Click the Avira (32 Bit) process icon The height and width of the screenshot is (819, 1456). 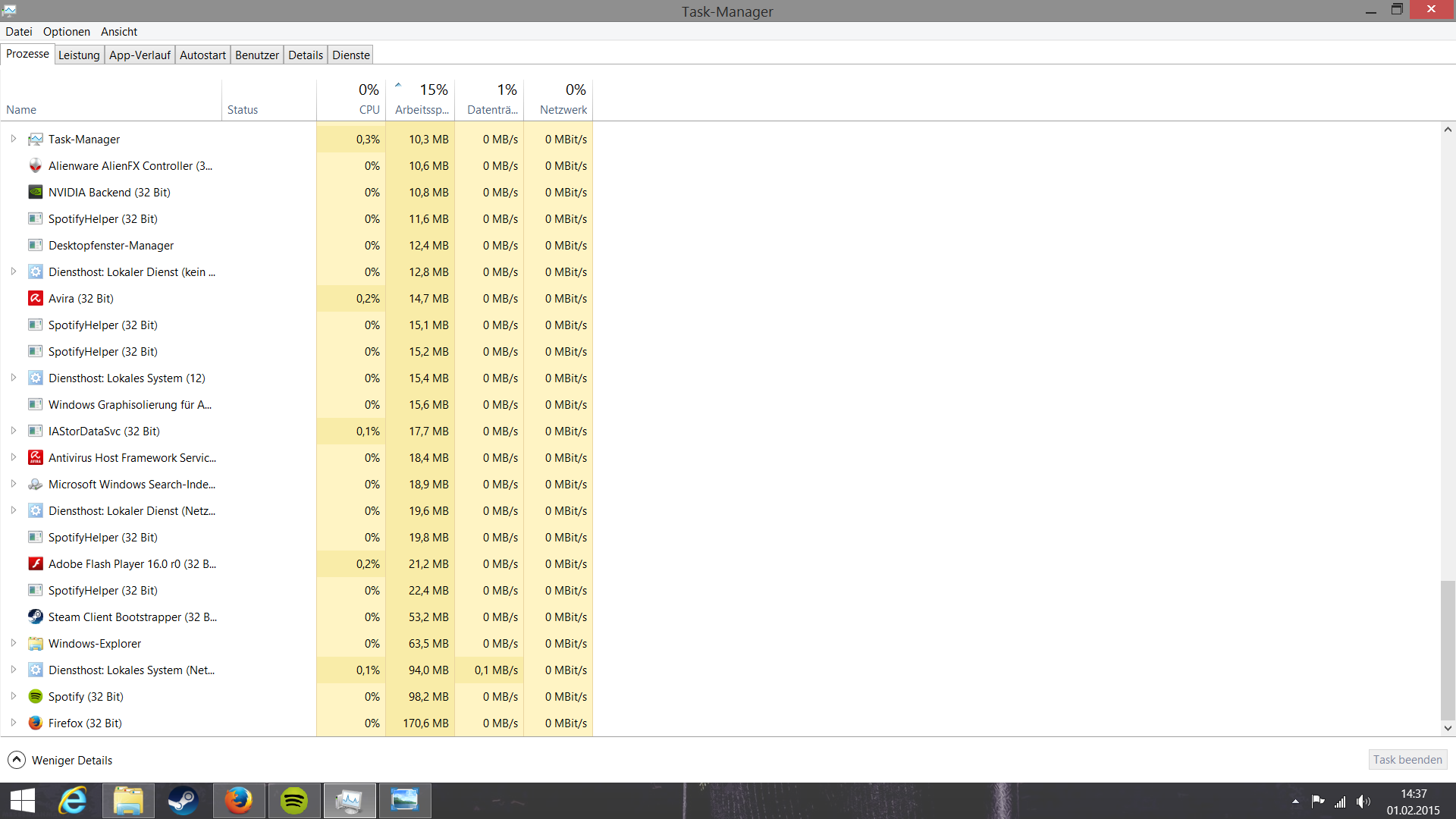(x=35, y=298)
